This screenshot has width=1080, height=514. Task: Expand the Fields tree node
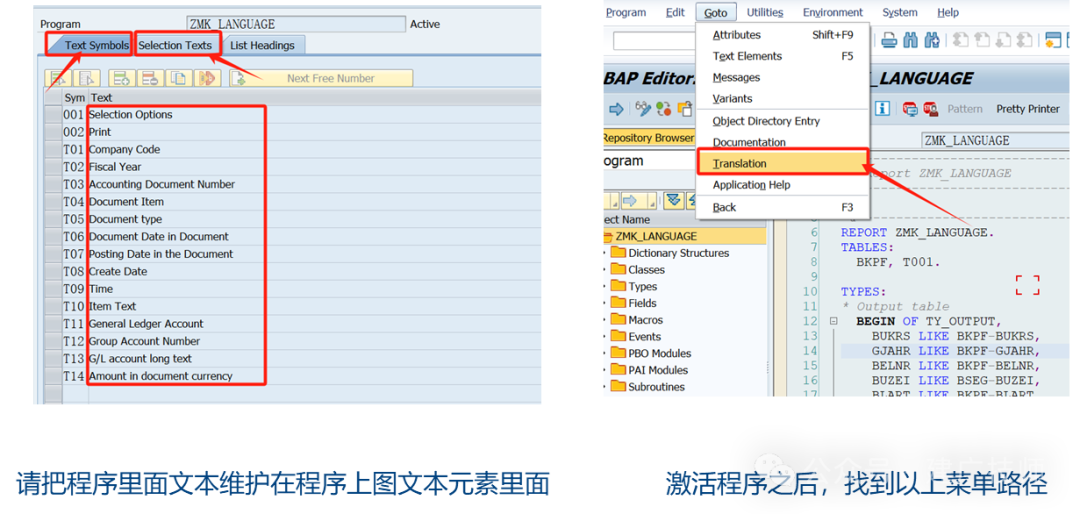605,303
